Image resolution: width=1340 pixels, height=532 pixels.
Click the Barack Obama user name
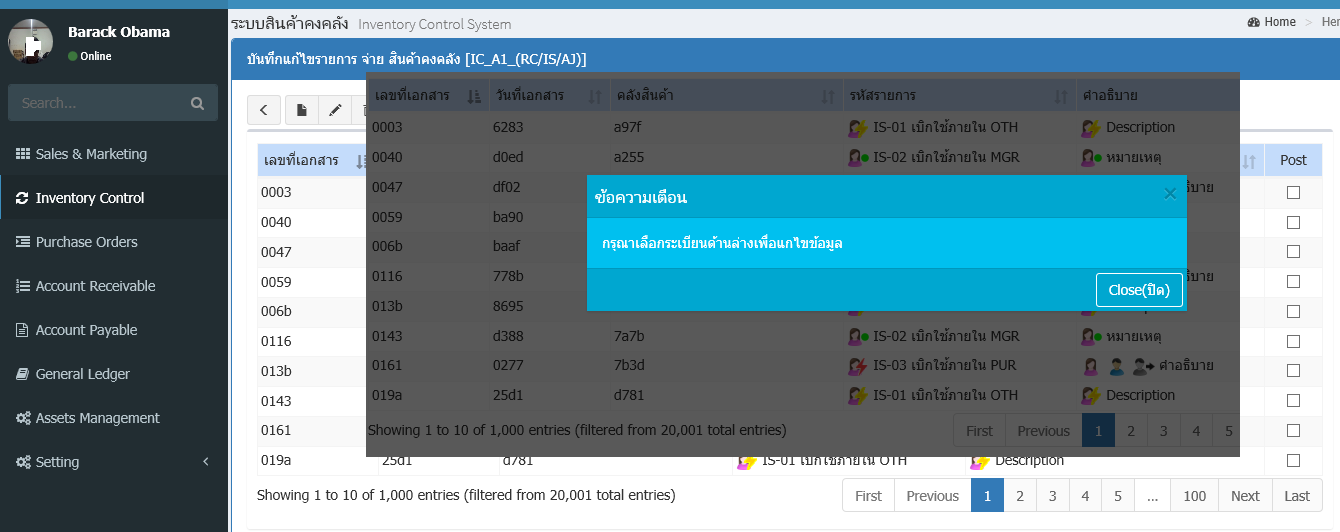[119, 32]
